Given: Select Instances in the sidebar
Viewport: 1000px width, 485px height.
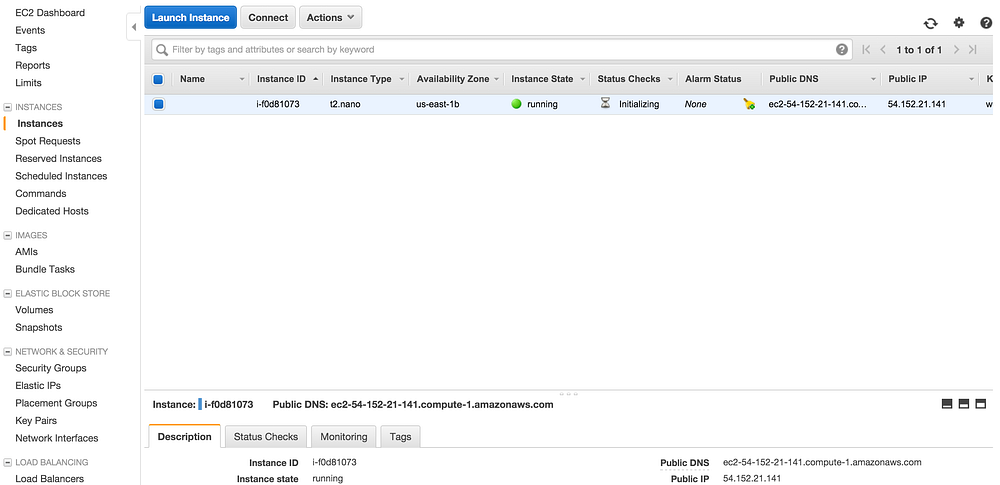Looking at the screenshot, I should pos(40,124).
